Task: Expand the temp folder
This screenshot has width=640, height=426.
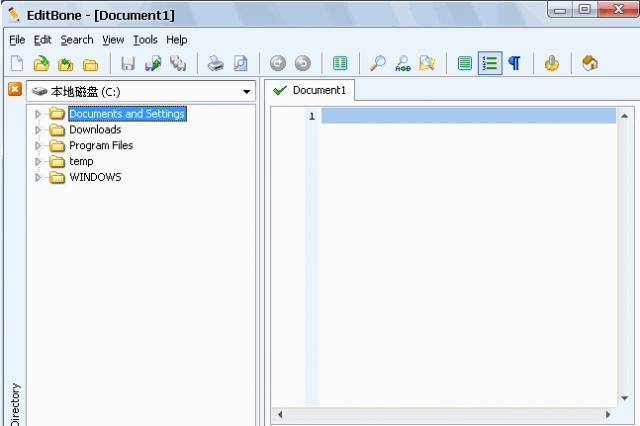Action: pyautogui.click(x=38, y=162)
